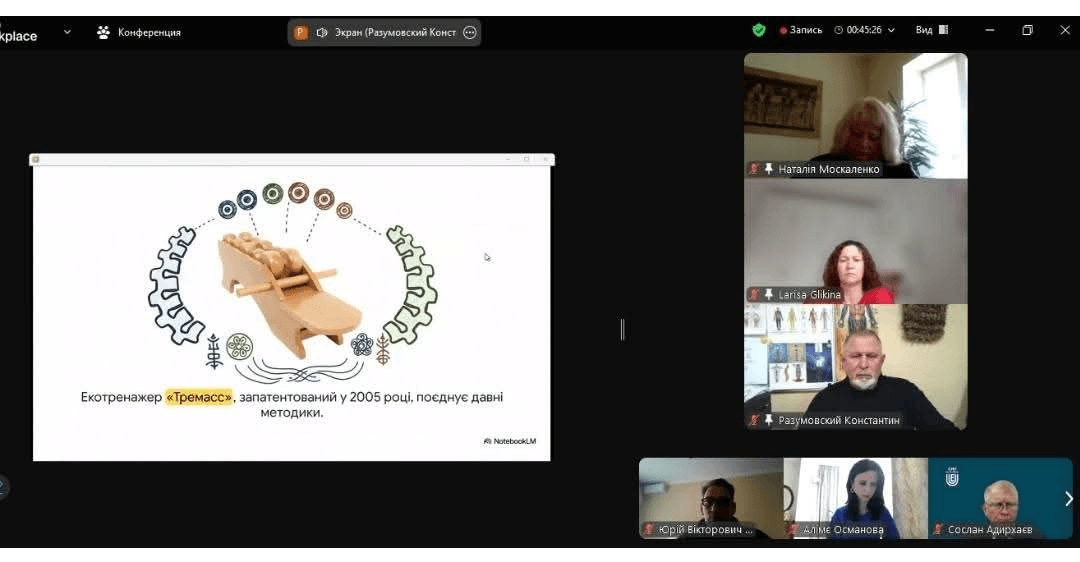Click the NotebookLM logo on slide
This screenshot has width=1080, height=562.
[x=510, y=441]
